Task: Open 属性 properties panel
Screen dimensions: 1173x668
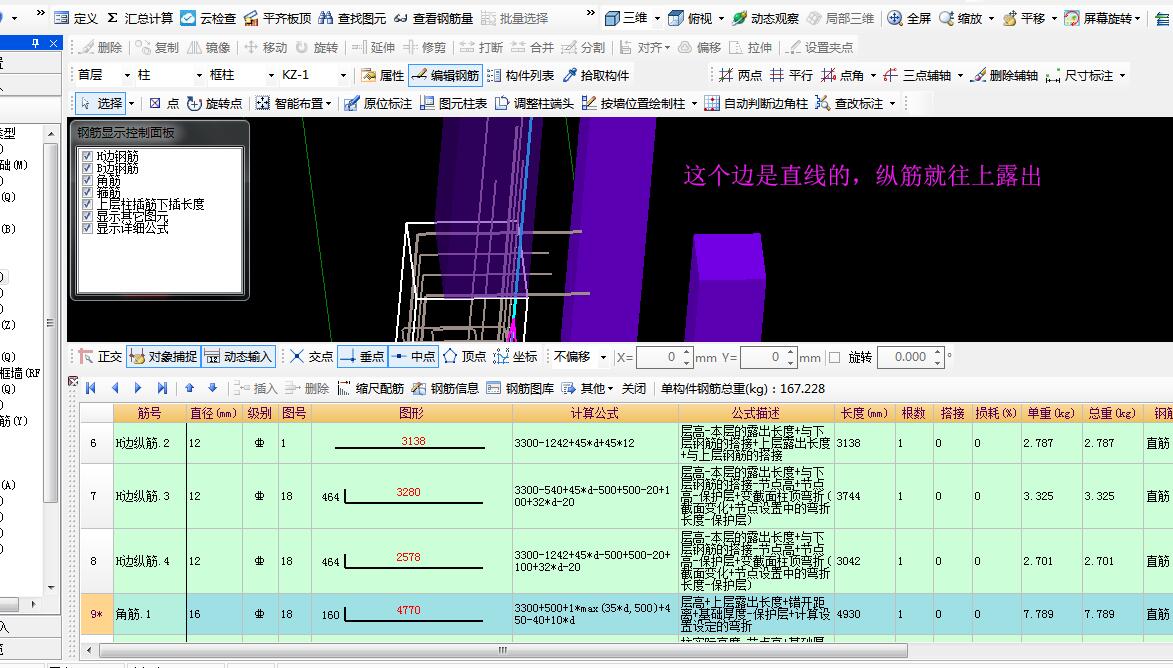Action: pos(382,76)
